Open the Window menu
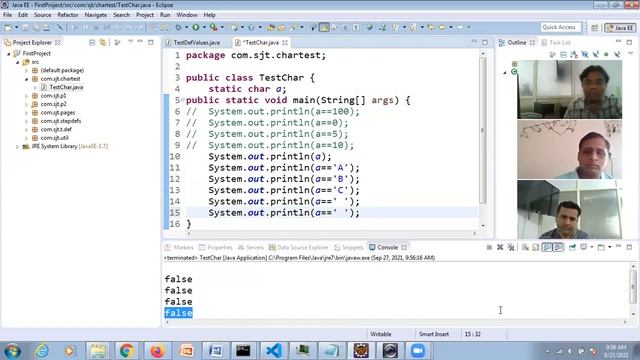Screen dimensions: 640x360 [187, 15]
